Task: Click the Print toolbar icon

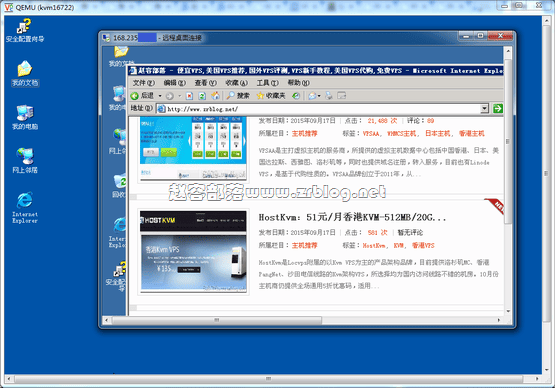Action: 329,96
